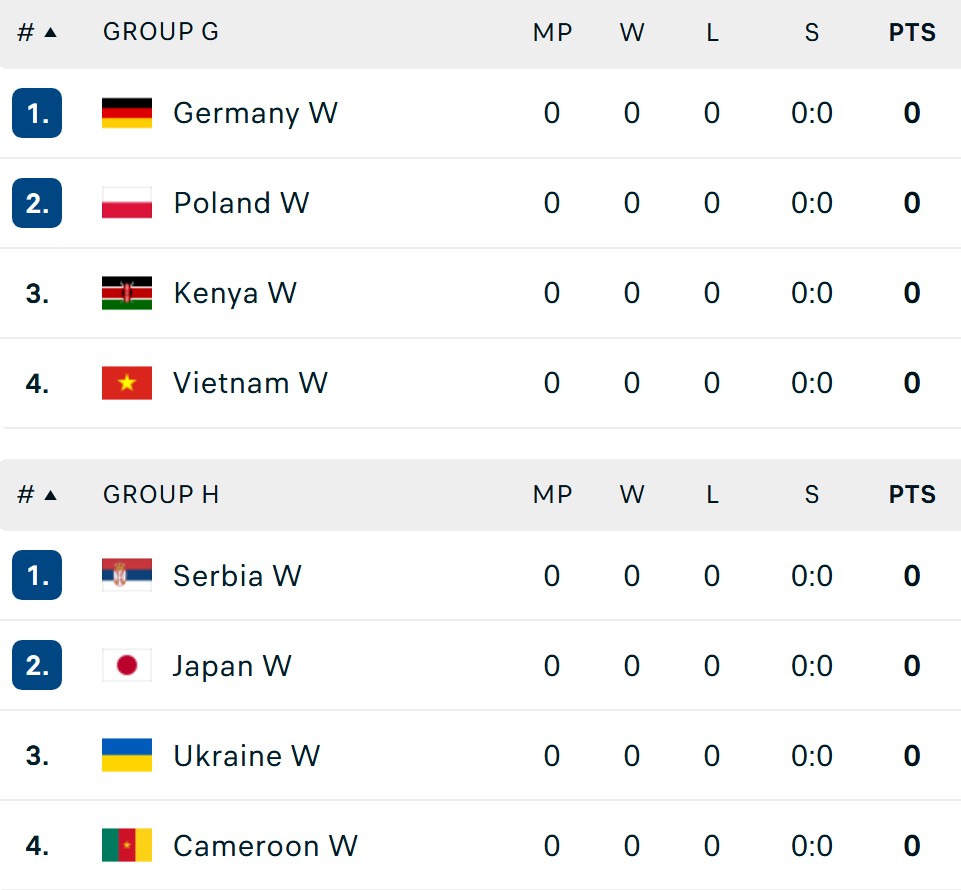Click the Germany flag icon
The height and width of the screenshot is (890, 961).
point(127,113)
